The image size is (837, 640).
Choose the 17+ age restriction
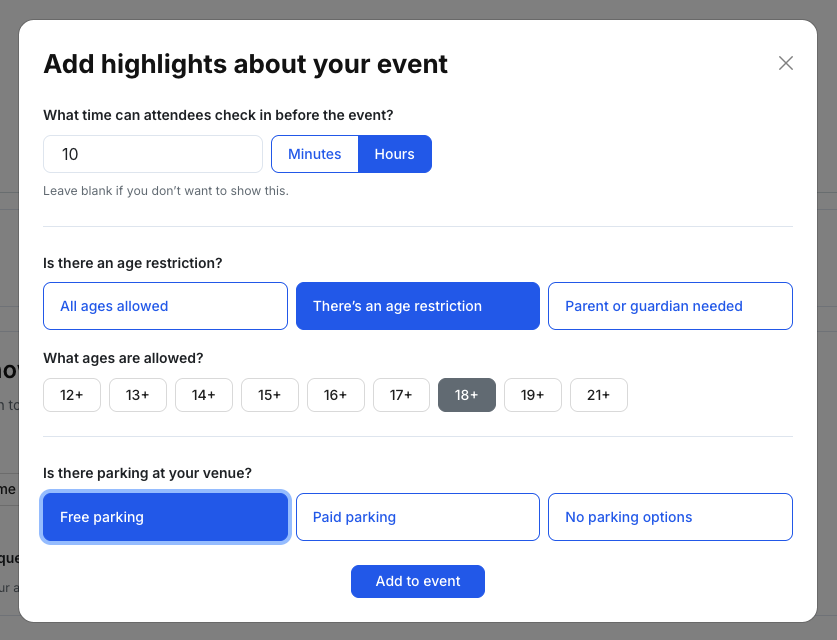pyautogui.click(x=401, y=395)
